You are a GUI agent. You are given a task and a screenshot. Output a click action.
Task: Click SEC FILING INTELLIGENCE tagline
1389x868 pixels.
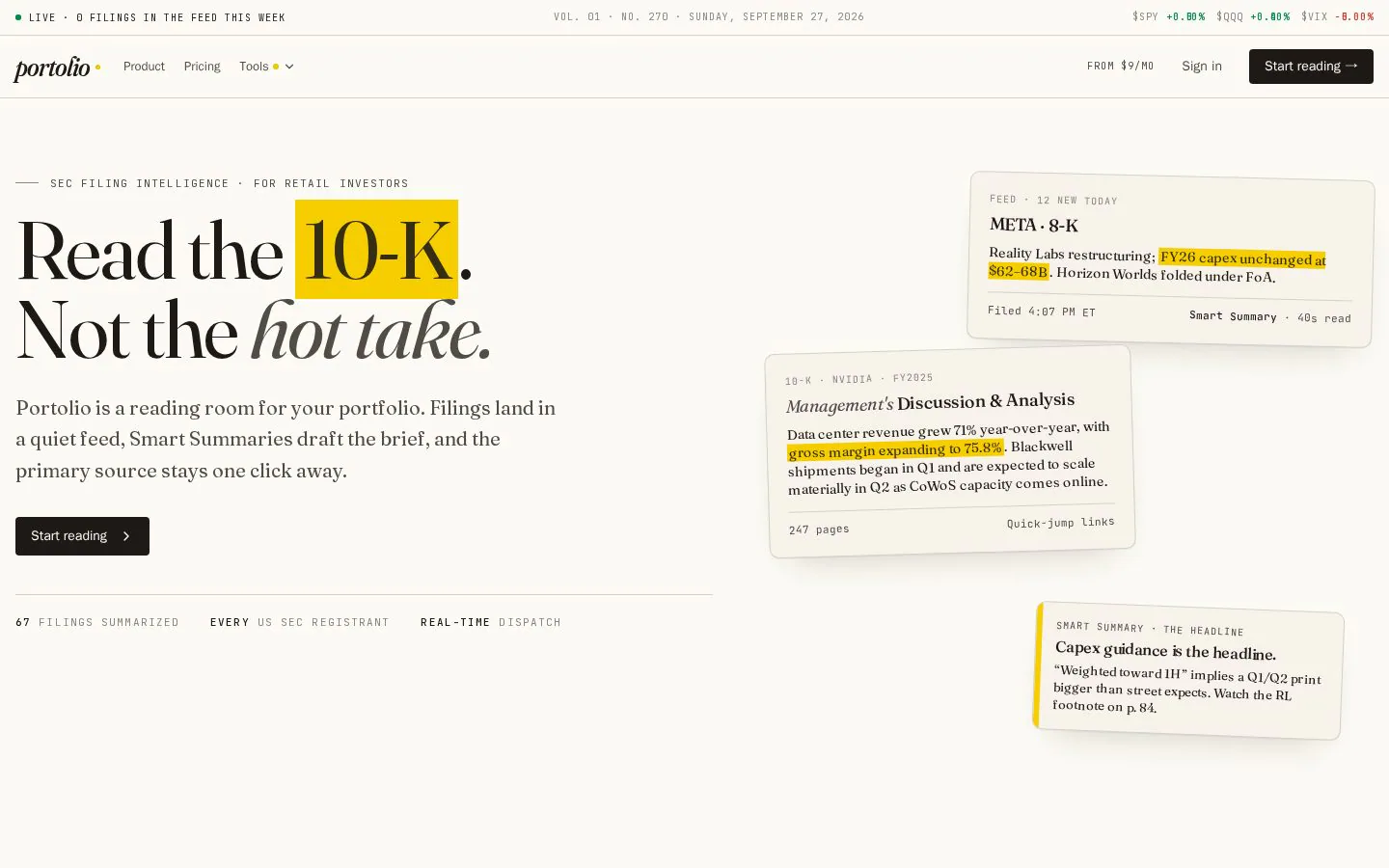(x=230, y=183)
